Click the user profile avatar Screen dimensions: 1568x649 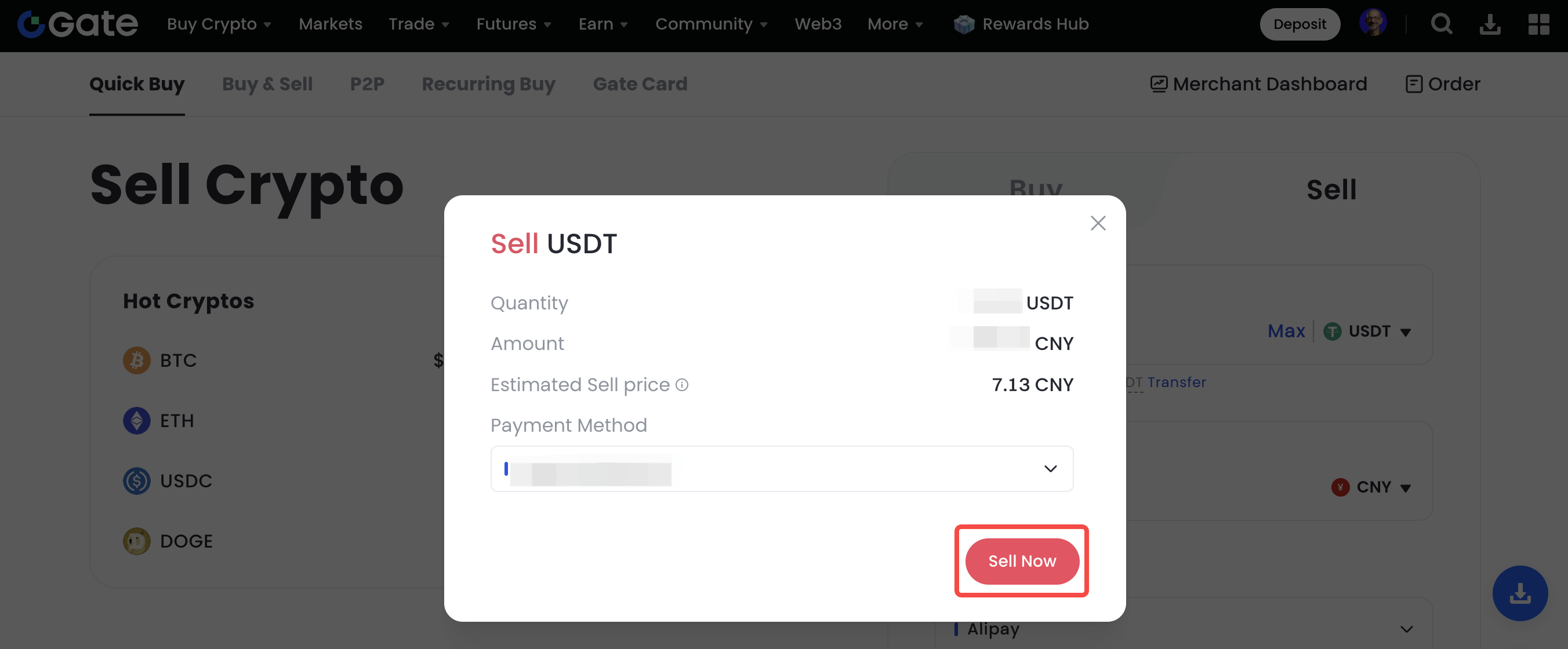click(1373, 23)
